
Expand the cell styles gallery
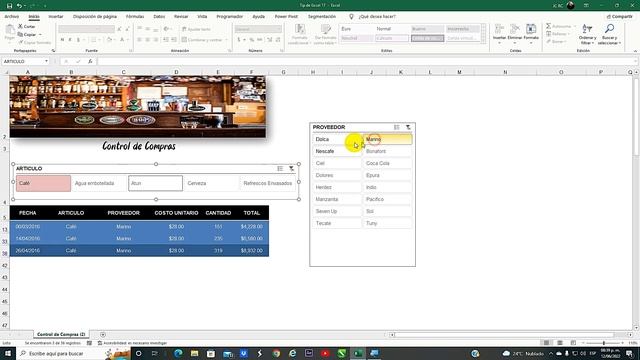coord(484,40)
